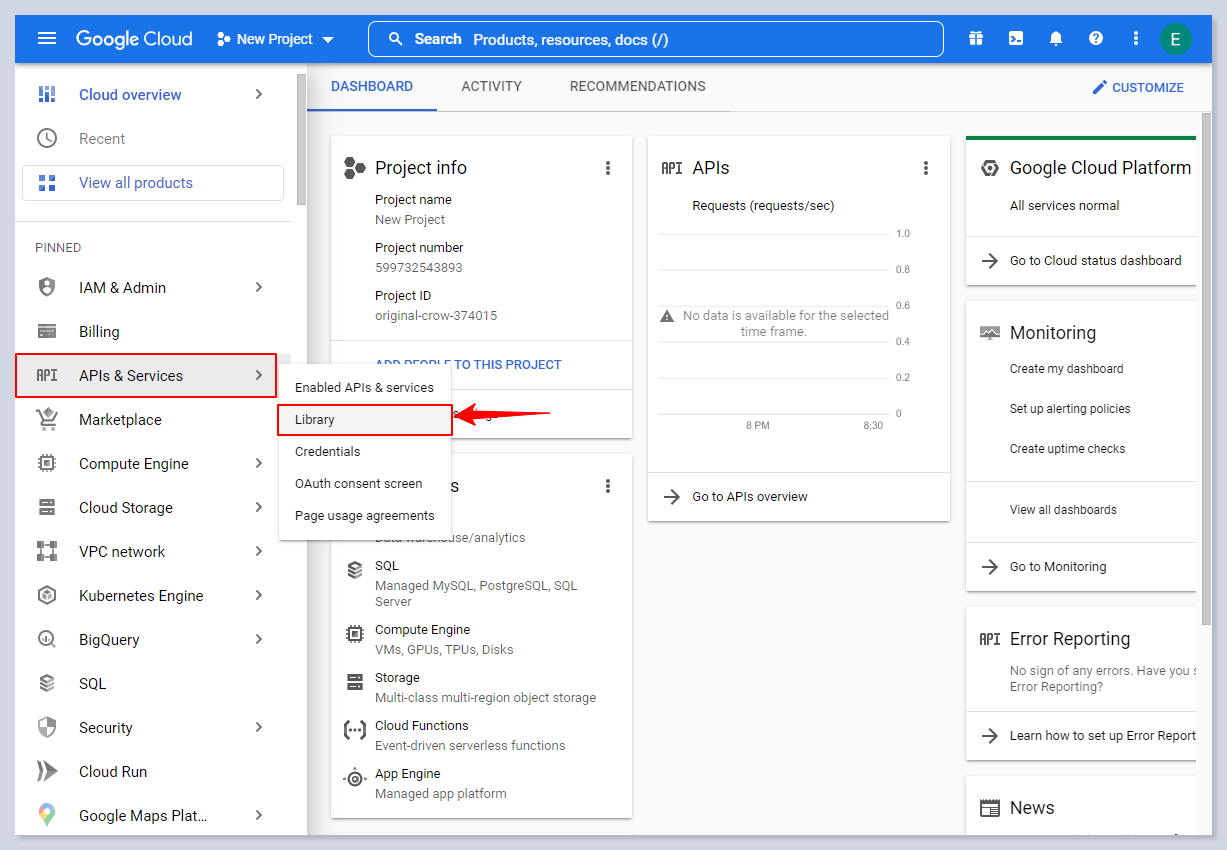The height and width of the screenshot is (850, 1227).
Task: Click the help question mark icon
Action: pyautogui.click(x=1096, y=39)
